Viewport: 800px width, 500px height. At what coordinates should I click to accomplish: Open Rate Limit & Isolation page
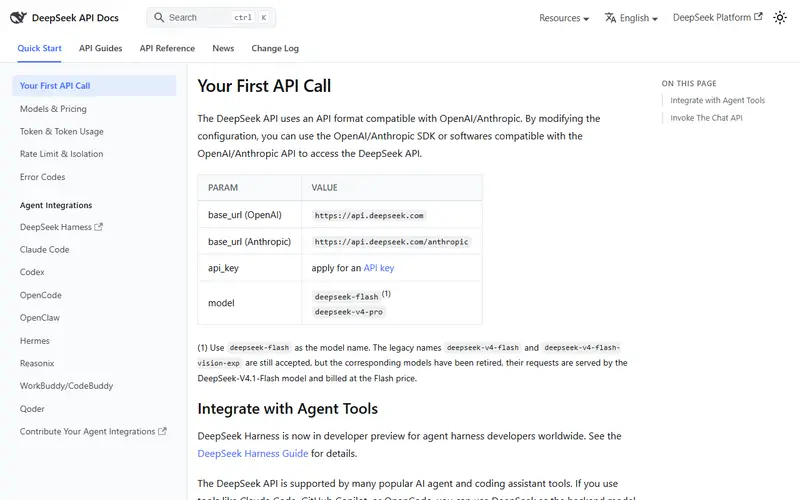click(61, 154)
